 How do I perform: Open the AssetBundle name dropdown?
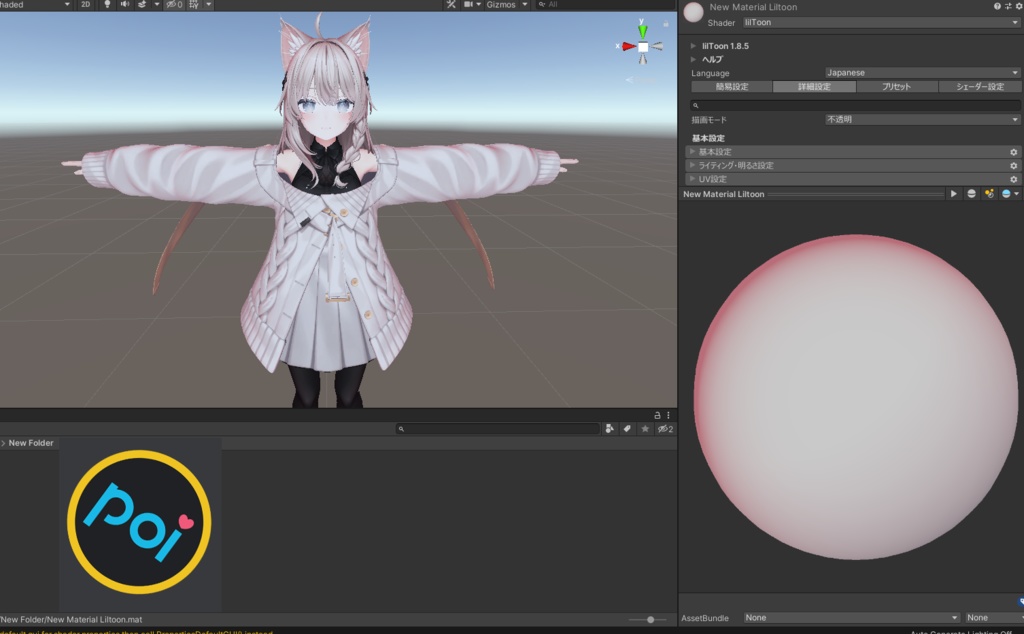pyautogui.click(x=852, y=618)
